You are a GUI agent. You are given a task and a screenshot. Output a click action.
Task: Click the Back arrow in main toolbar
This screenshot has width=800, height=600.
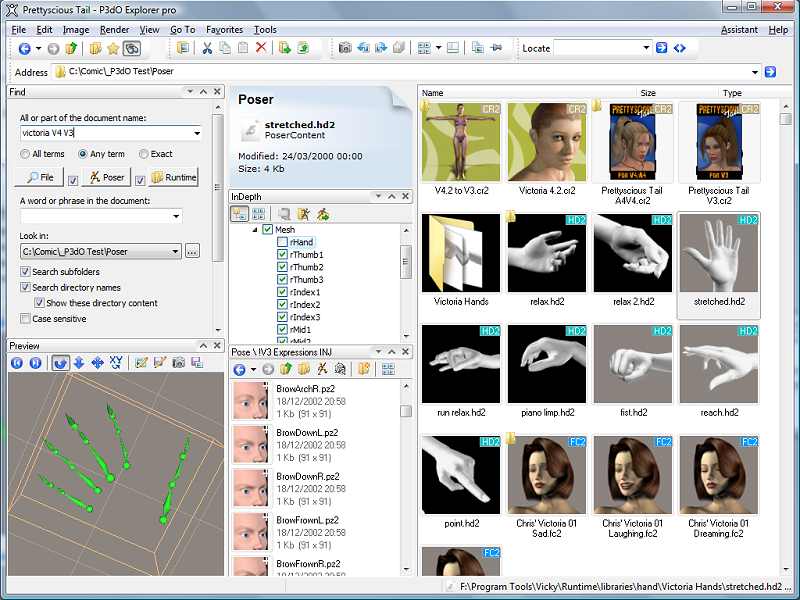click(24, 48)
